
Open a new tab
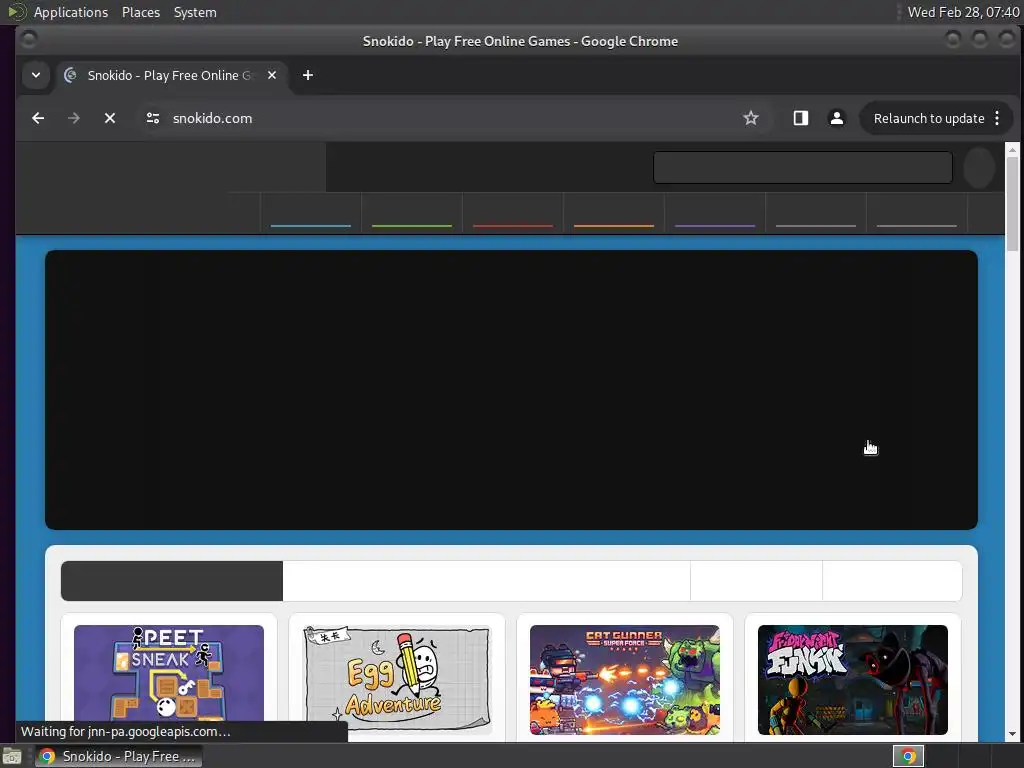click(x=308, y=75)
